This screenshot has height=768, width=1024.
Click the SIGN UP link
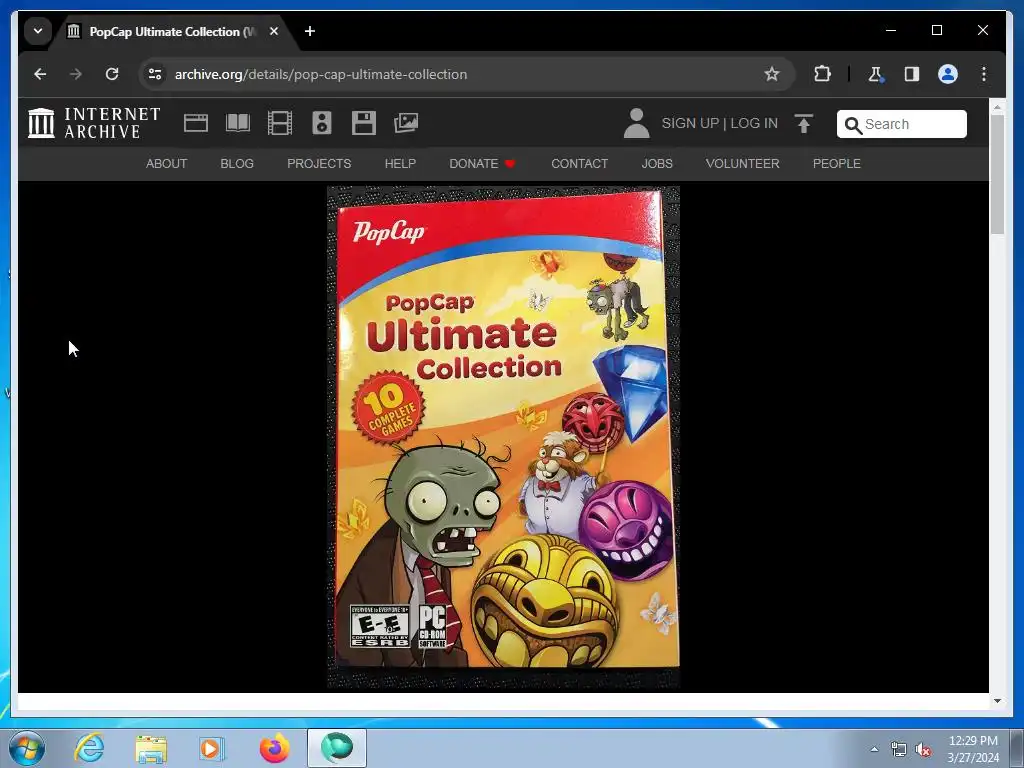point(690,123)
